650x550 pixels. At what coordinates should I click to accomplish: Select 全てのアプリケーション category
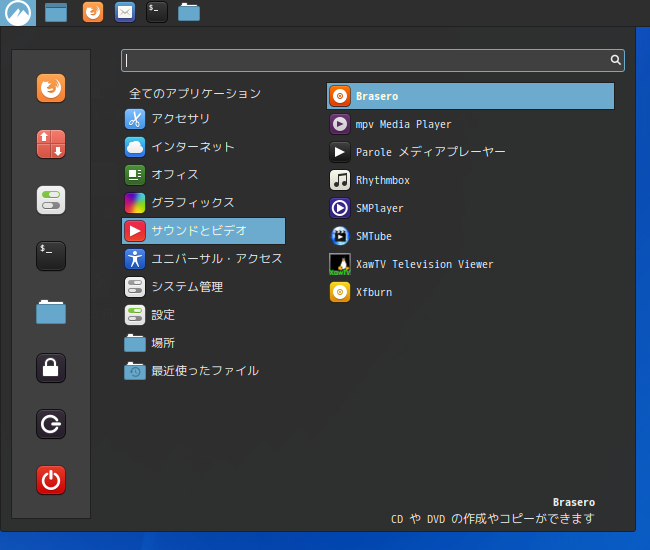pos(195,93)
